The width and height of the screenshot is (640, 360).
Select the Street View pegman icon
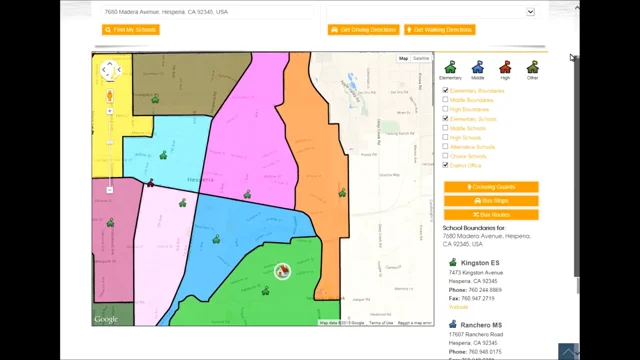coord(109,96)
